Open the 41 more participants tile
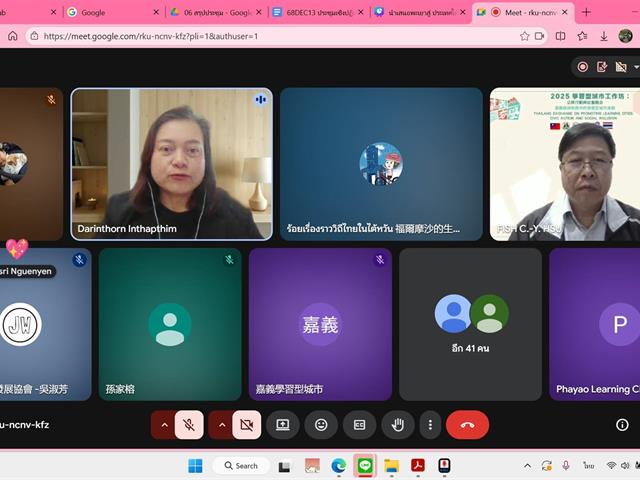 (x=471, y=324)
